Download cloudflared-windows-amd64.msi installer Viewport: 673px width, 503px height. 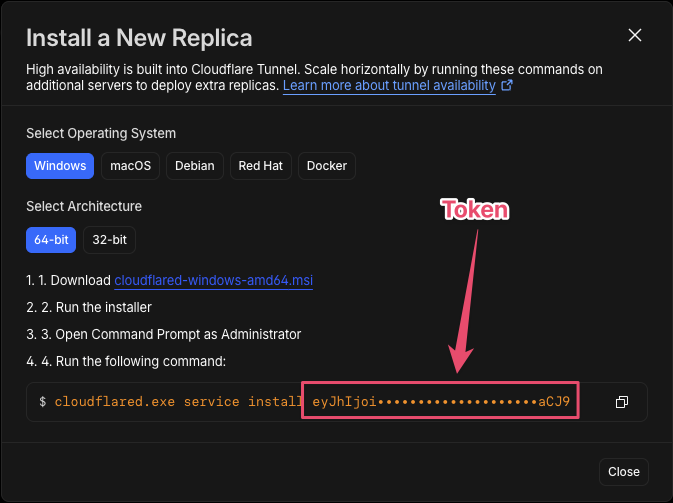[213, 281]
